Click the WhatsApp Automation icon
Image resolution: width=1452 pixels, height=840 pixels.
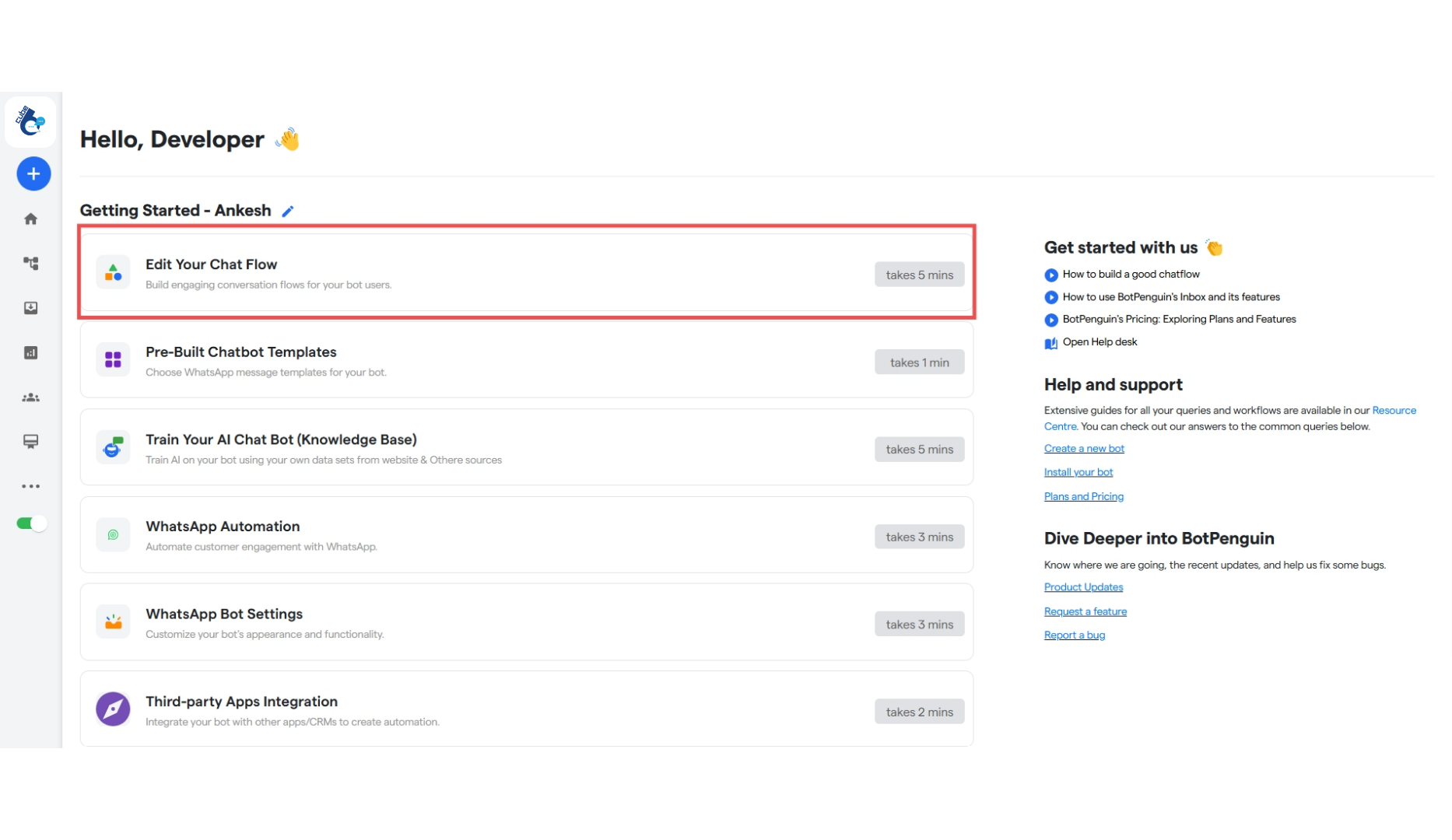pos(113,534)
